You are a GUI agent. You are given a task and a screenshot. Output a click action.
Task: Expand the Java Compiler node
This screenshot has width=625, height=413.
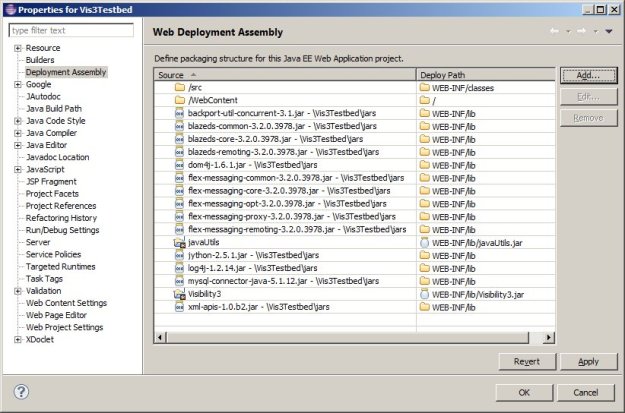click(18, 133)
